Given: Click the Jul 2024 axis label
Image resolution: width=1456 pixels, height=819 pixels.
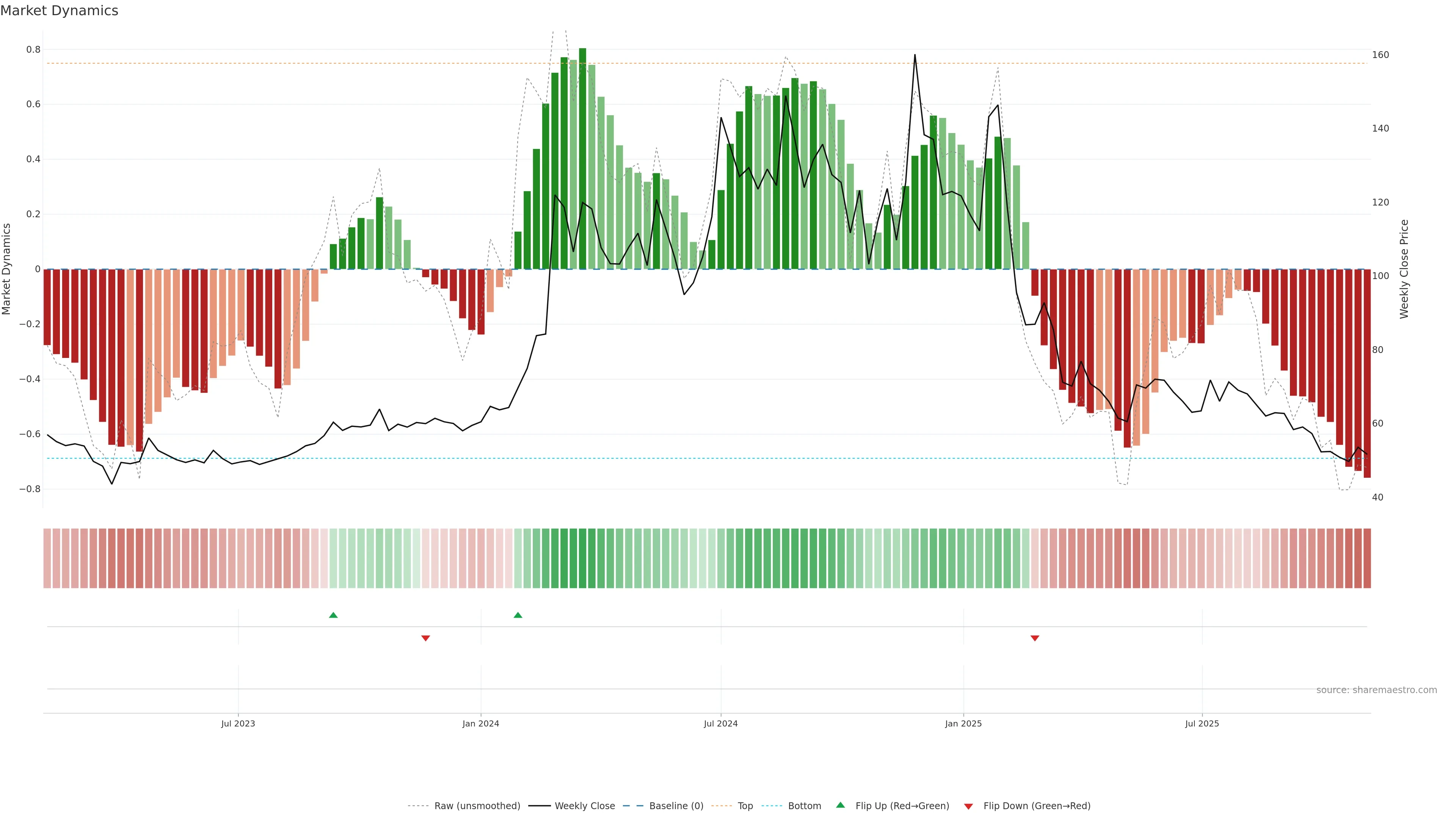Looking at the screenshot, I should (721, 723).
